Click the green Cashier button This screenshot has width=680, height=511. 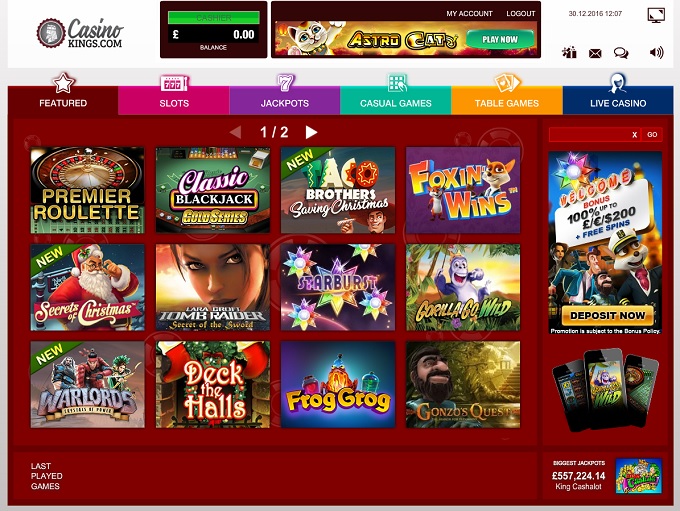tap(214, 17)
